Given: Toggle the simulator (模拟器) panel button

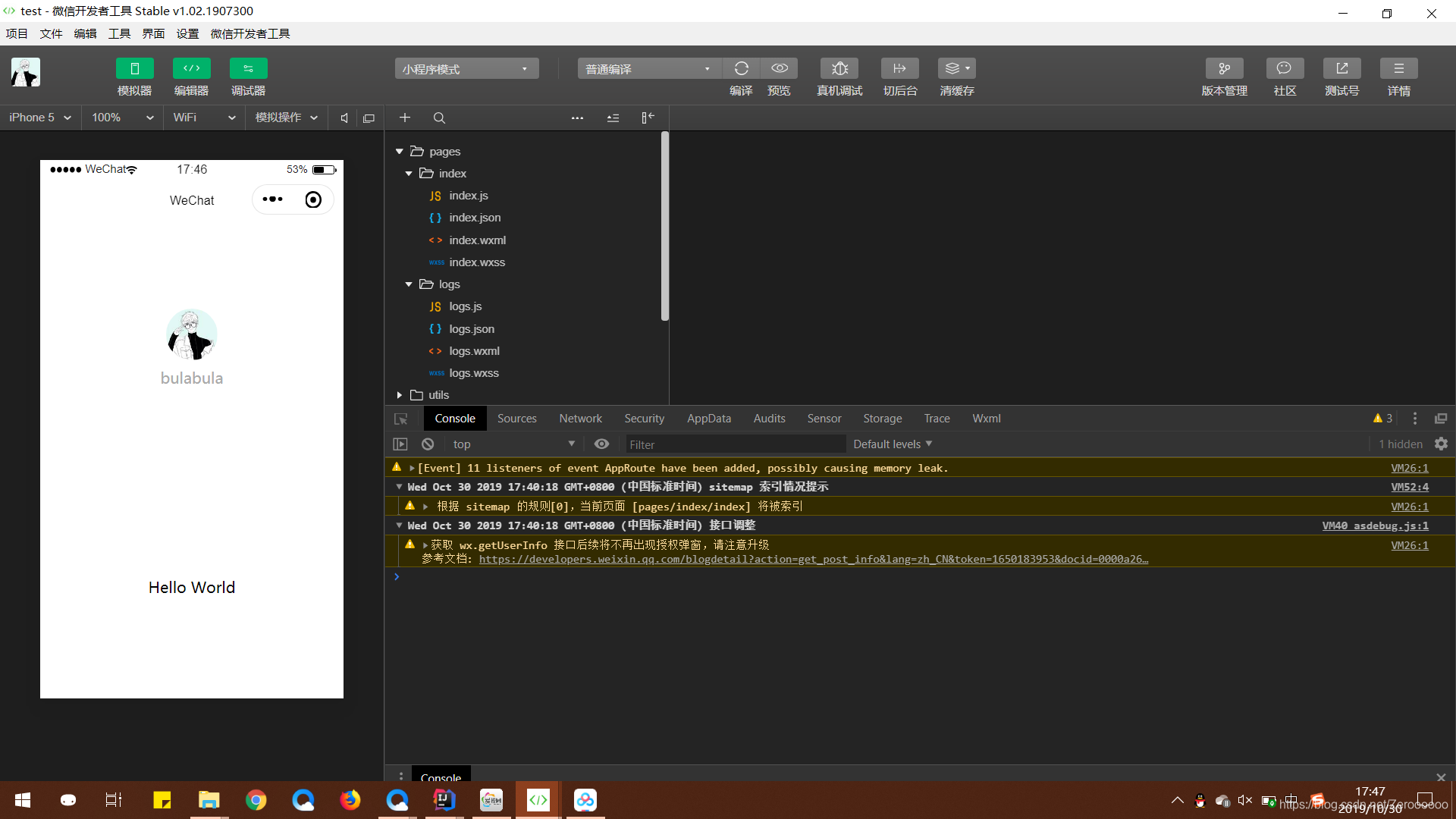Looking at the screenshot, I should pos(134,69).
